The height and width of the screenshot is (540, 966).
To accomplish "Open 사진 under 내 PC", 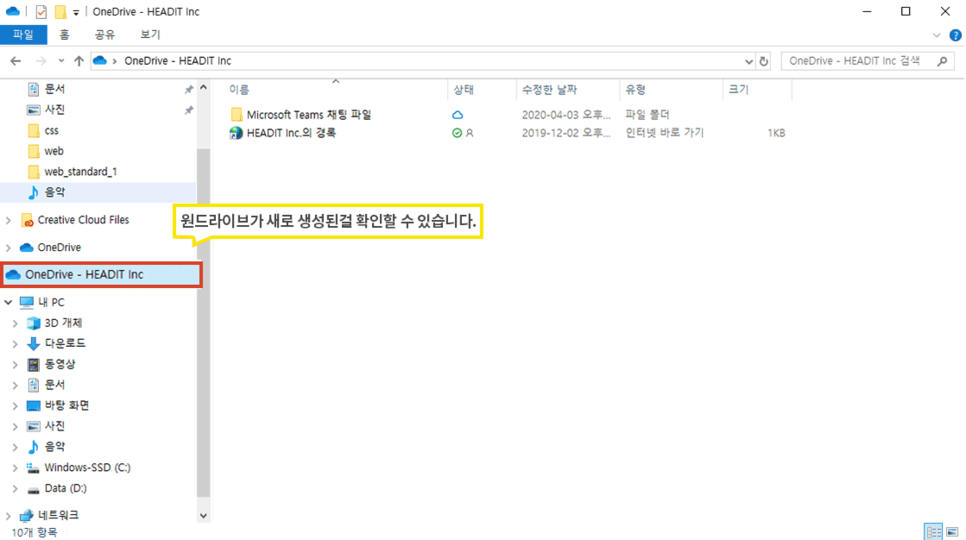I will coord(54,426).
